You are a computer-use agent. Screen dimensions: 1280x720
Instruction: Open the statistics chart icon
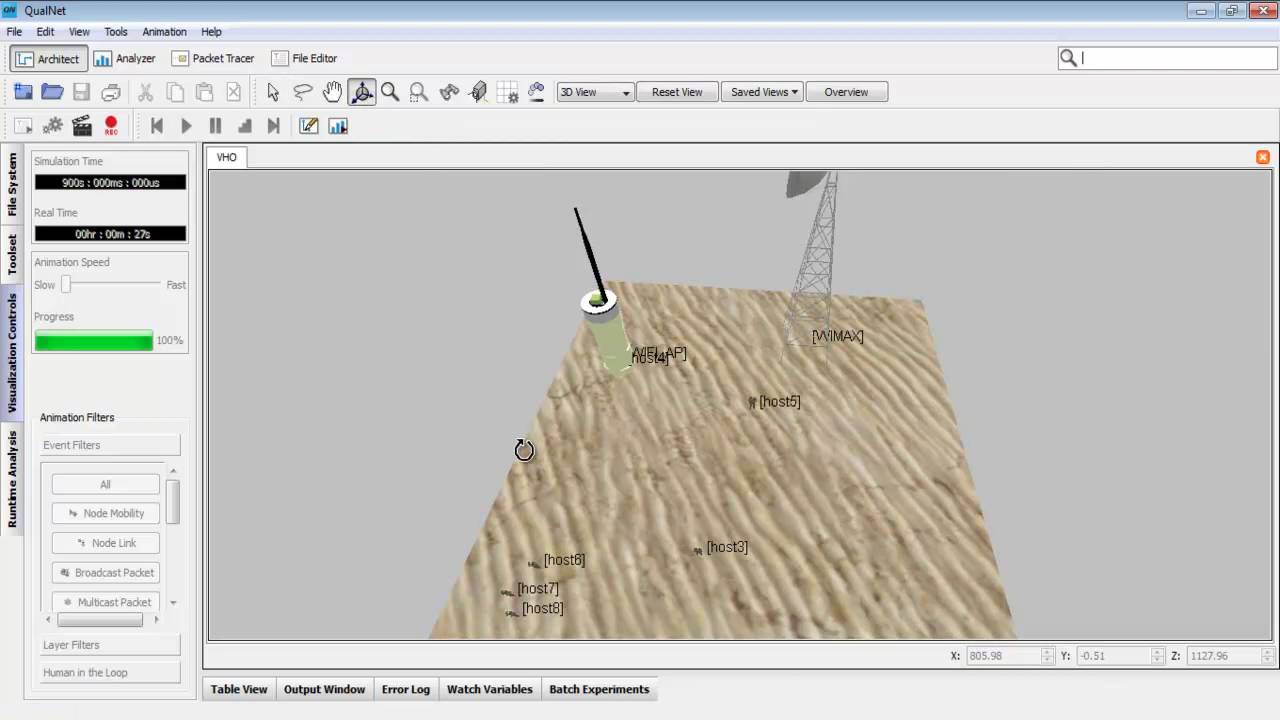338,126
